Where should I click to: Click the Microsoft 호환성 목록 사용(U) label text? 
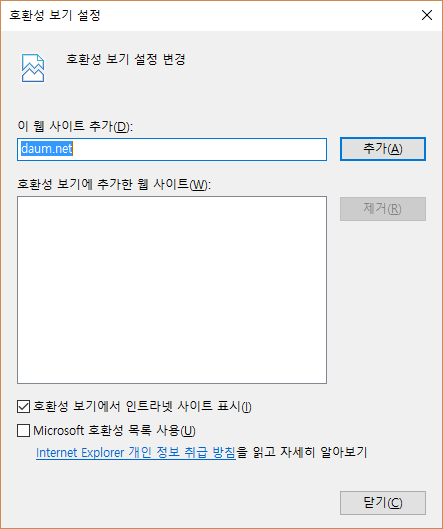pyautogui.click(x=114, y=430)
